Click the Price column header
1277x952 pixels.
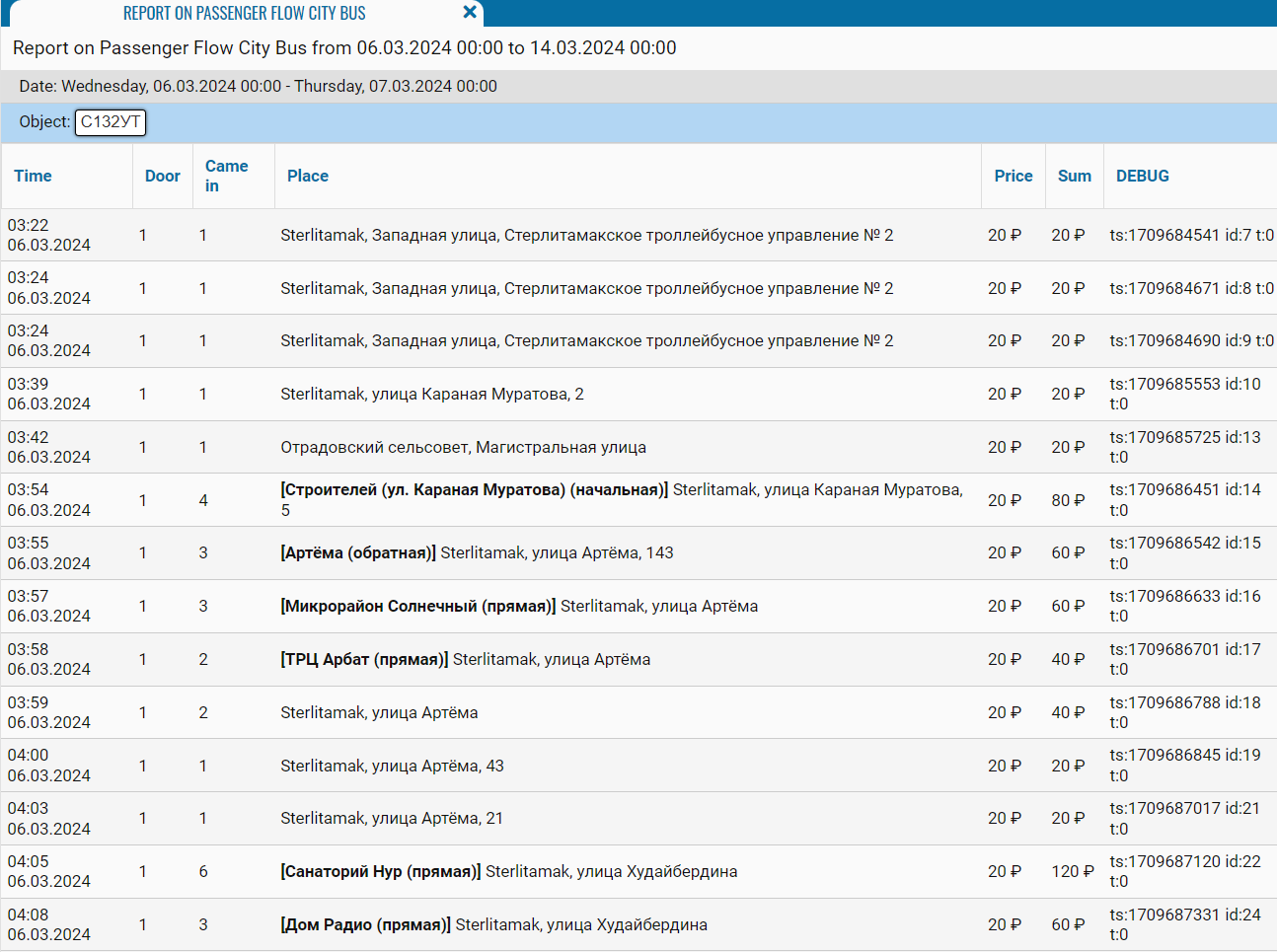(x=1013, y=176)
